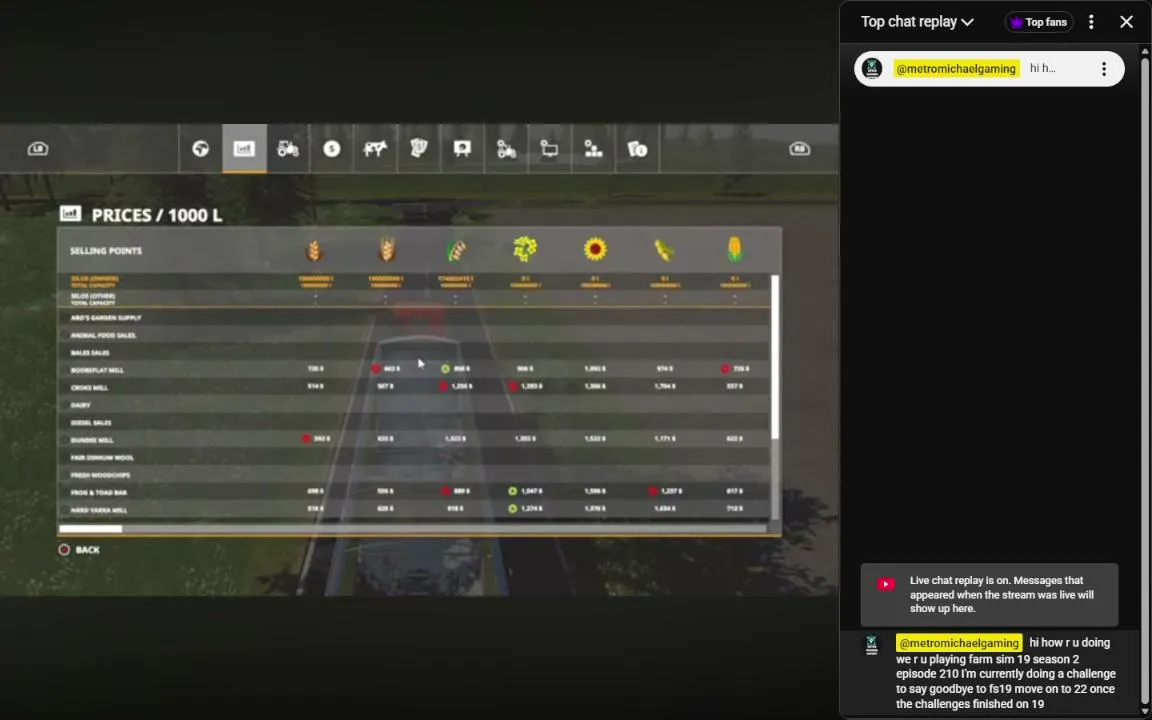
Task: Open the workers tractor-and-gear tab
Action: point(506,149)
